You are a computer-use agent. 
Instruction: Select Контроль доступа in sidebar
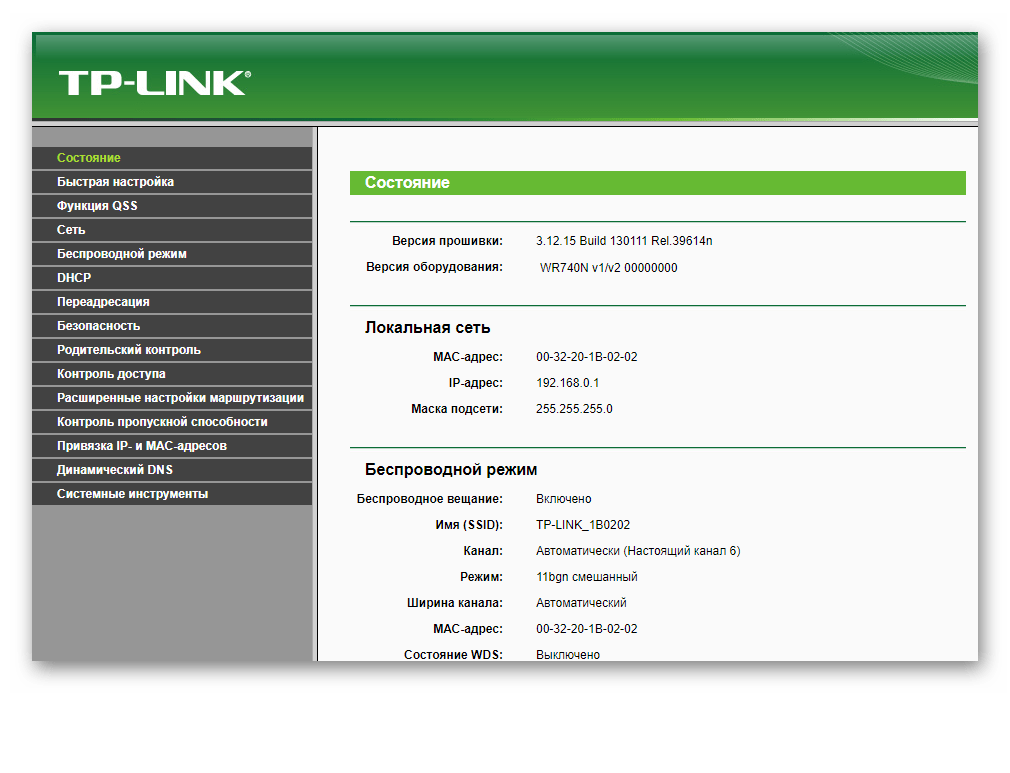click(111, 374)
